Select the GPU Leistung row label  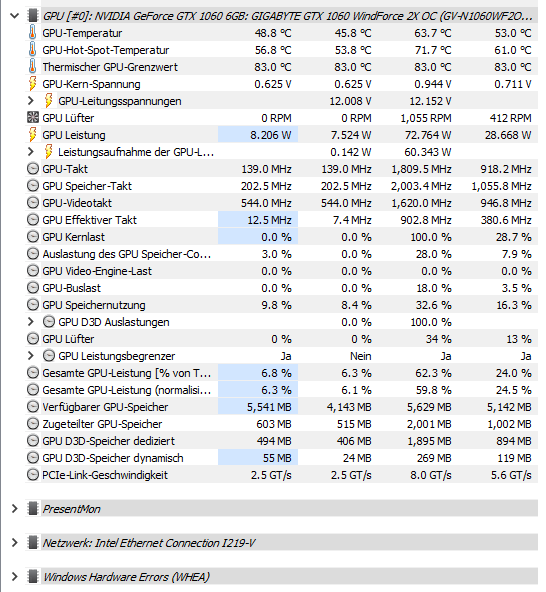pos(74,135)
